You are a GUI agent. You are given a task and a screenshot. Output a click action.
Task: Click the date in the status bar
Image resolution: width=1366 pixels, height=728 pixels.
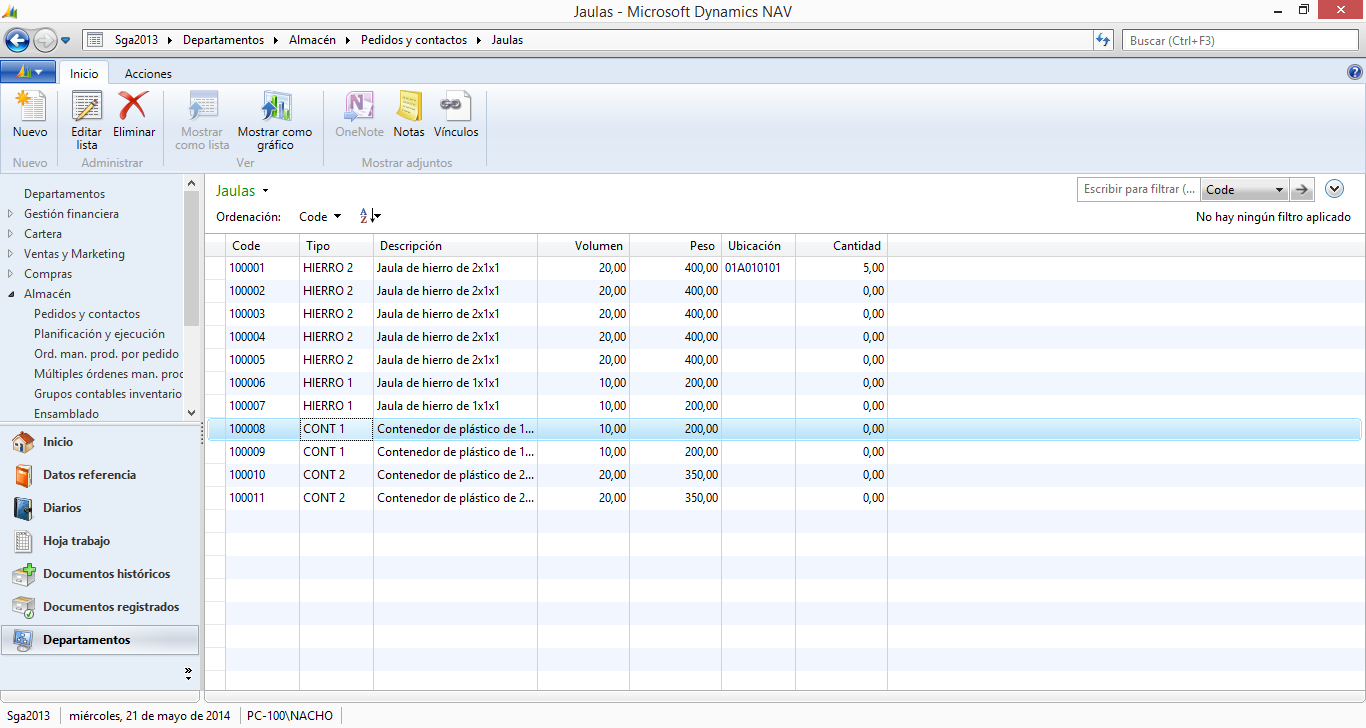click(x=151, y=716)
